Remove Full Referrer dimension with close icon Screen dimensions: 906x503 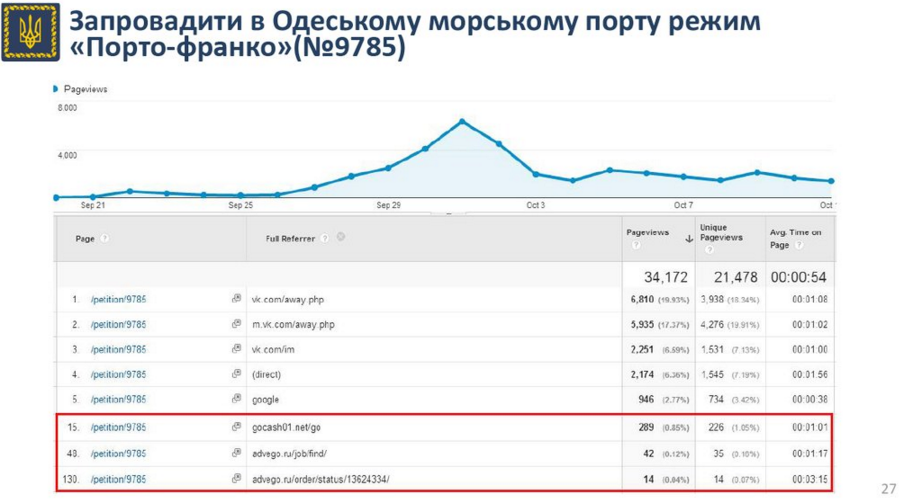[x=341, y=238]
